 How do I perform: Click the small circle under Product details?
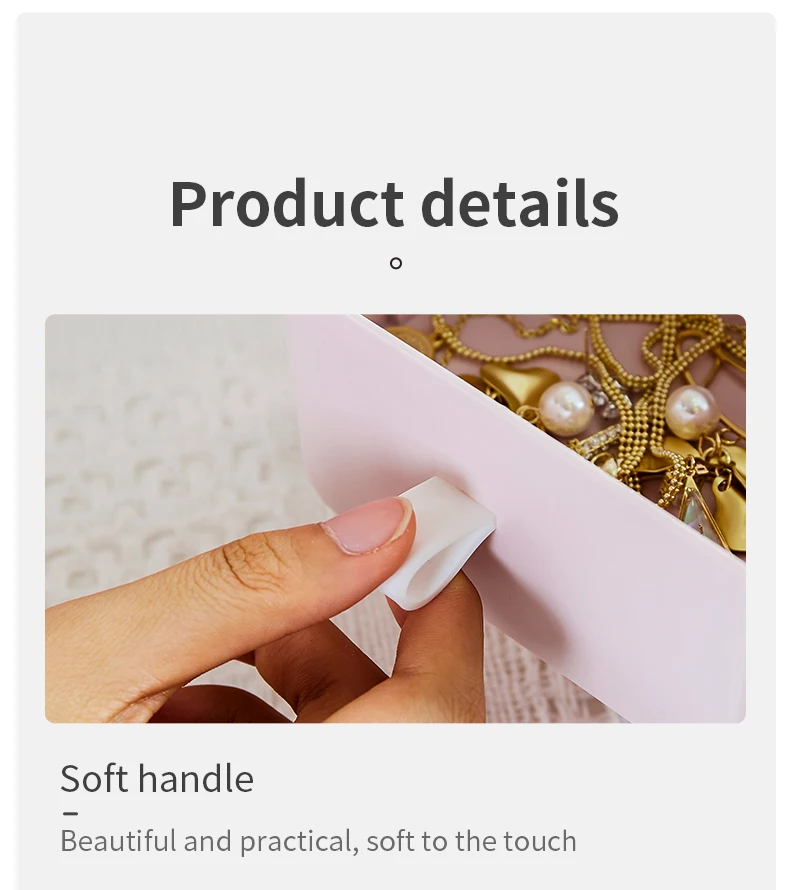coord(396,263)
